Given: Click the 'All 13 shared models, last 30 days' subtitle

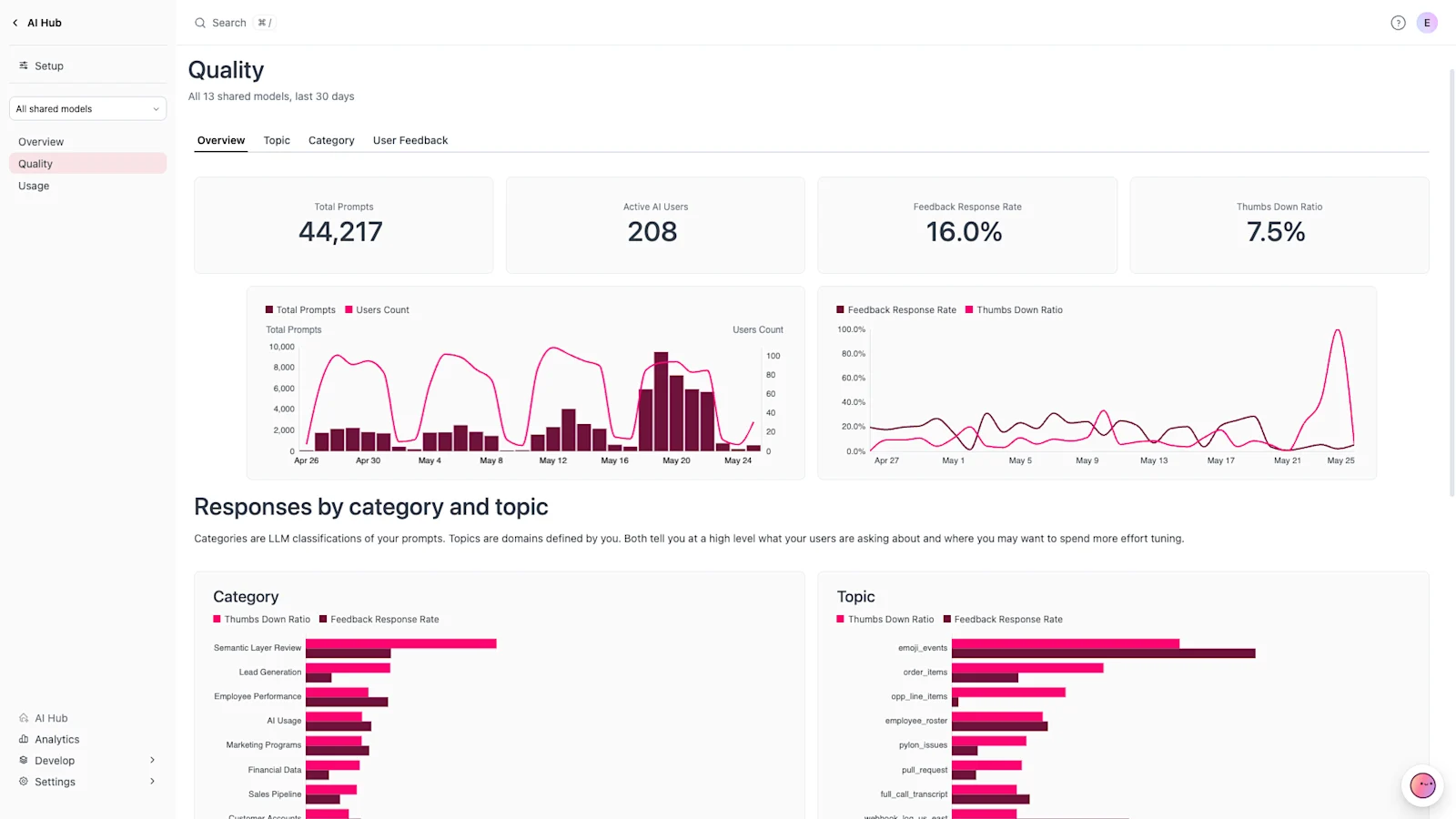Looking at the screenshot, I should [271, 96].
